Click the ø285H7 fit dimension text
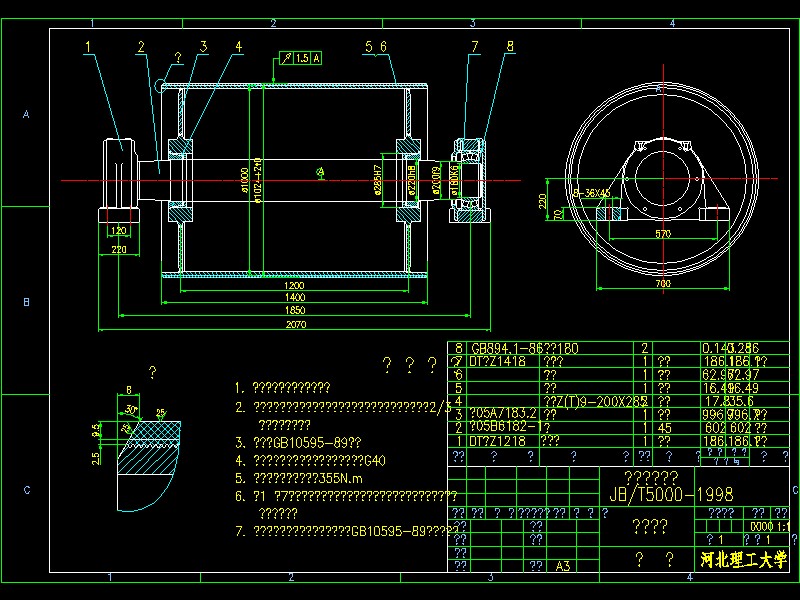The height and width of the screenshot is (600, 800). pyautogui.click(x=377, y=180)
